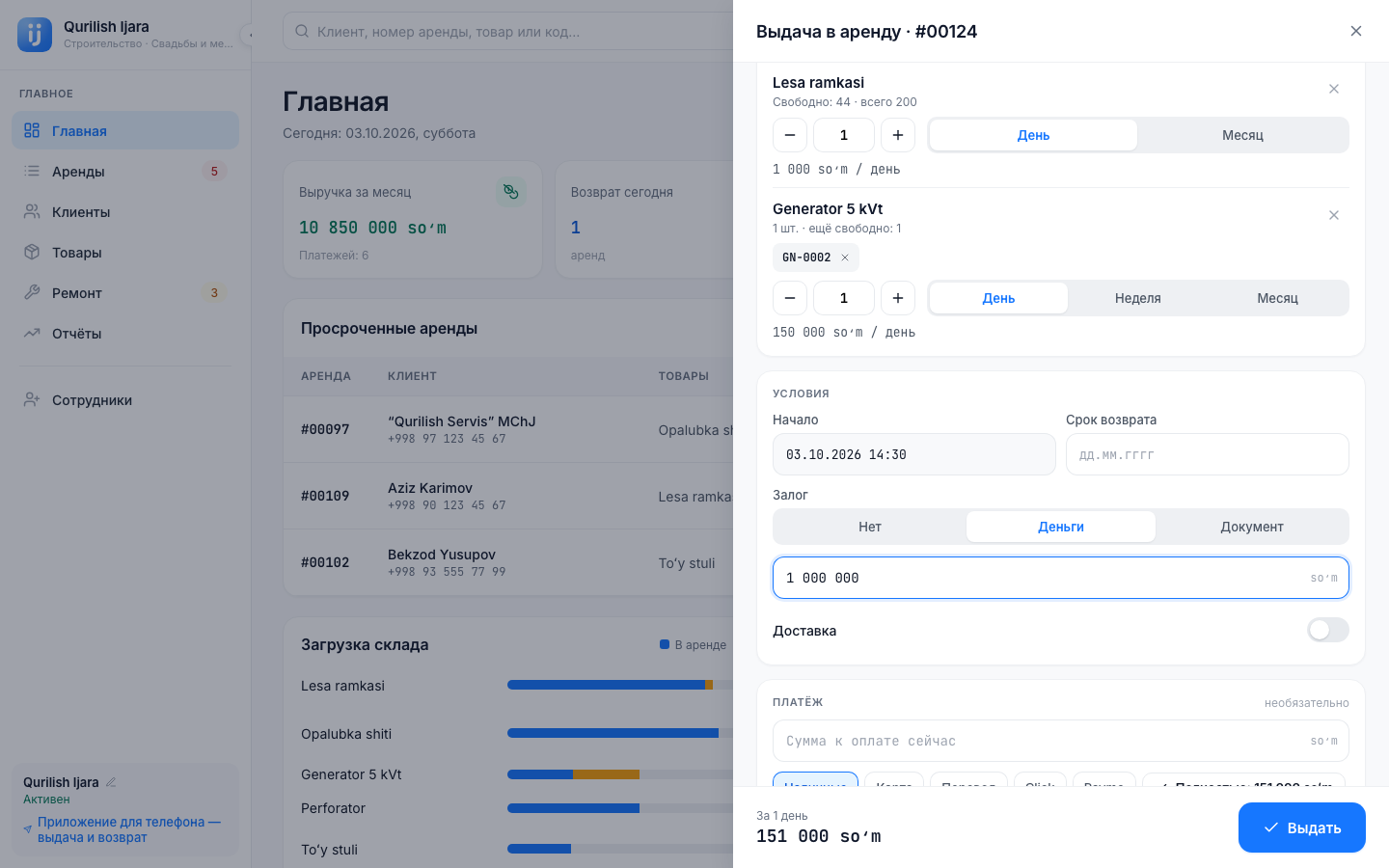Screen dimensions: 1389x868
Task: Decrease Lesa ramkasi quantity with minus
Action: pyautogui.click(x=790, y=135)
